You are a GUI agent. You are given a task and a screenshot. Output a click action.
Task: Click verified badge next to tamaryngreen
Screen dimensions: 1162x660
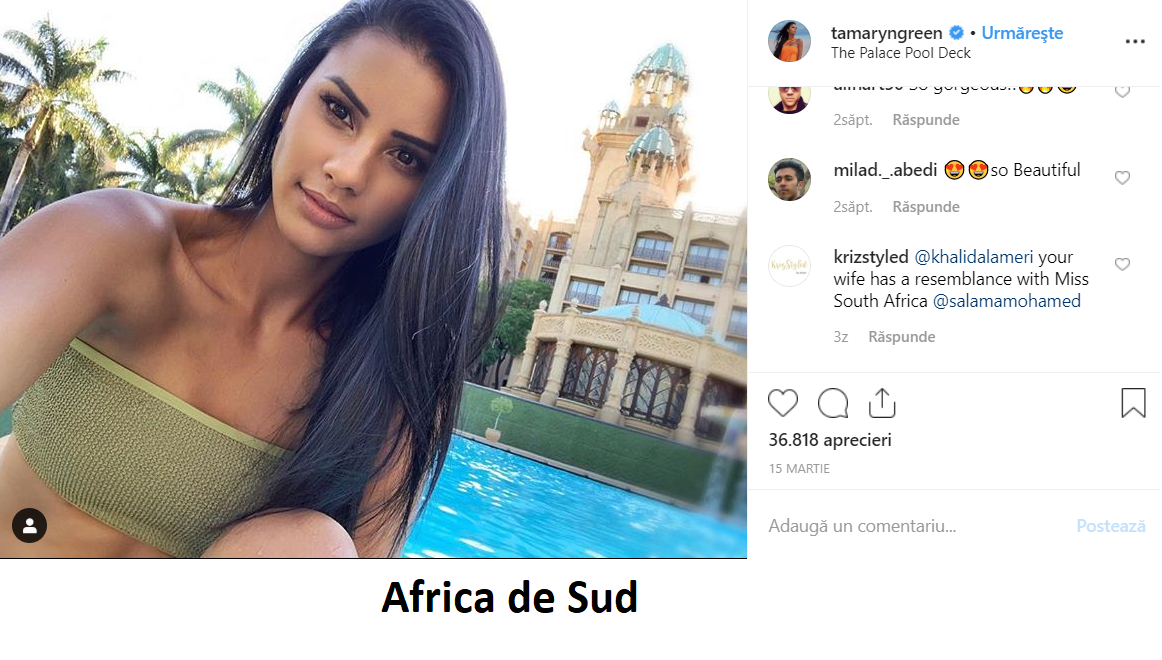coord(956,33)
